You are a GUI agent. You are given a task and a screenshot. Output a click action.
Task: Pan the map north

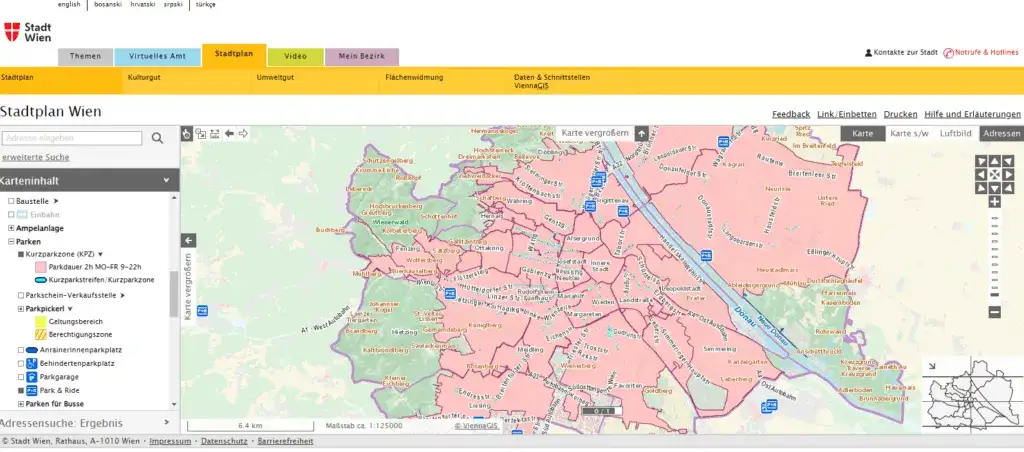pyautogui.click(x=995, y=161)
